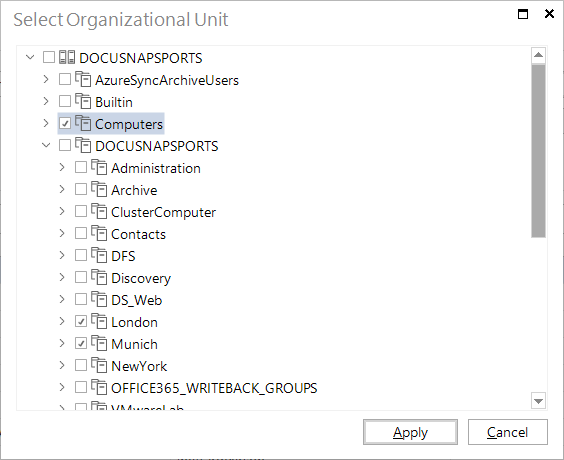Click the OU icon beside Munich
564x460 pixels.
coord(99,343)
